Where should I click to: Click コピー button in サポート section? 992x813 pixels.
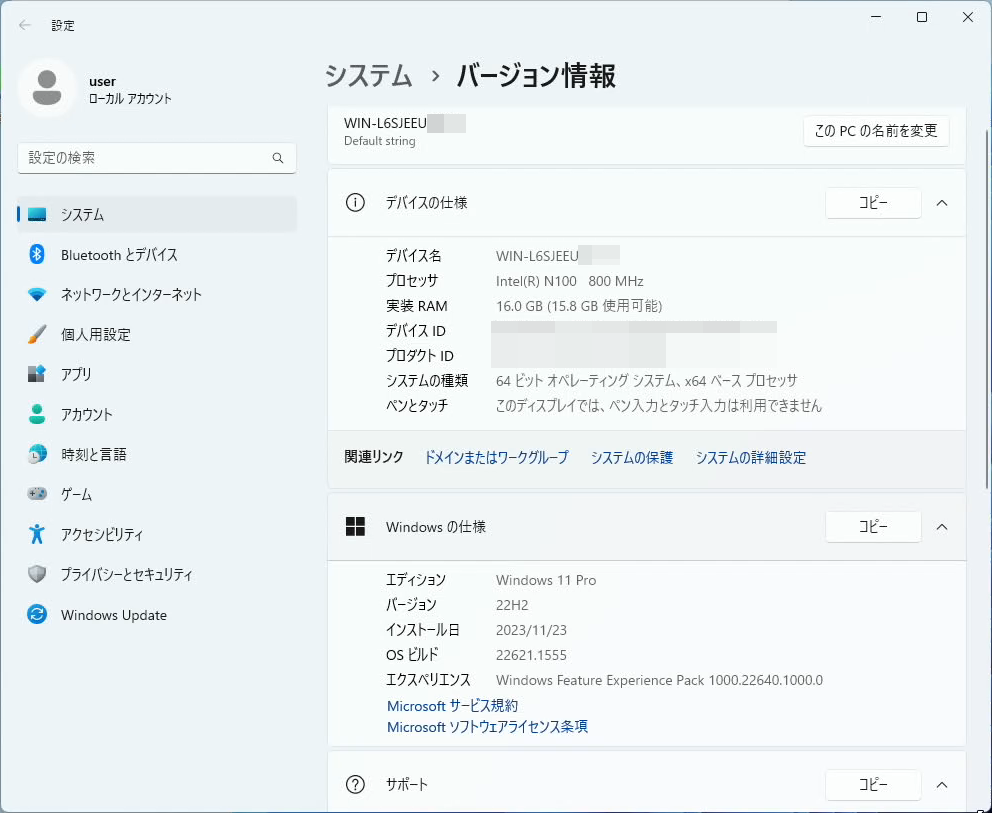pyautogui.click(x=873, y=785)
